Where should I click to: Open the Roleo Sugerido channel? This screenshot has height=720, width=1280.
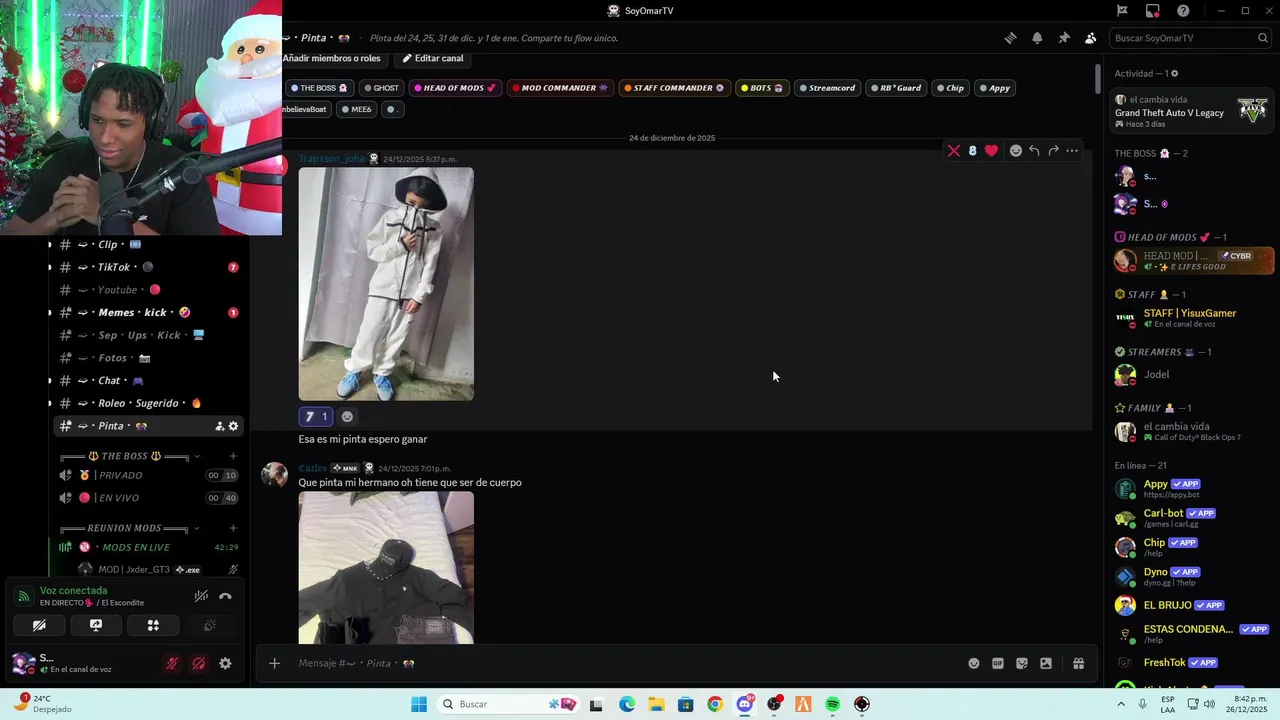pyautogui.click(x=150, y=403)
